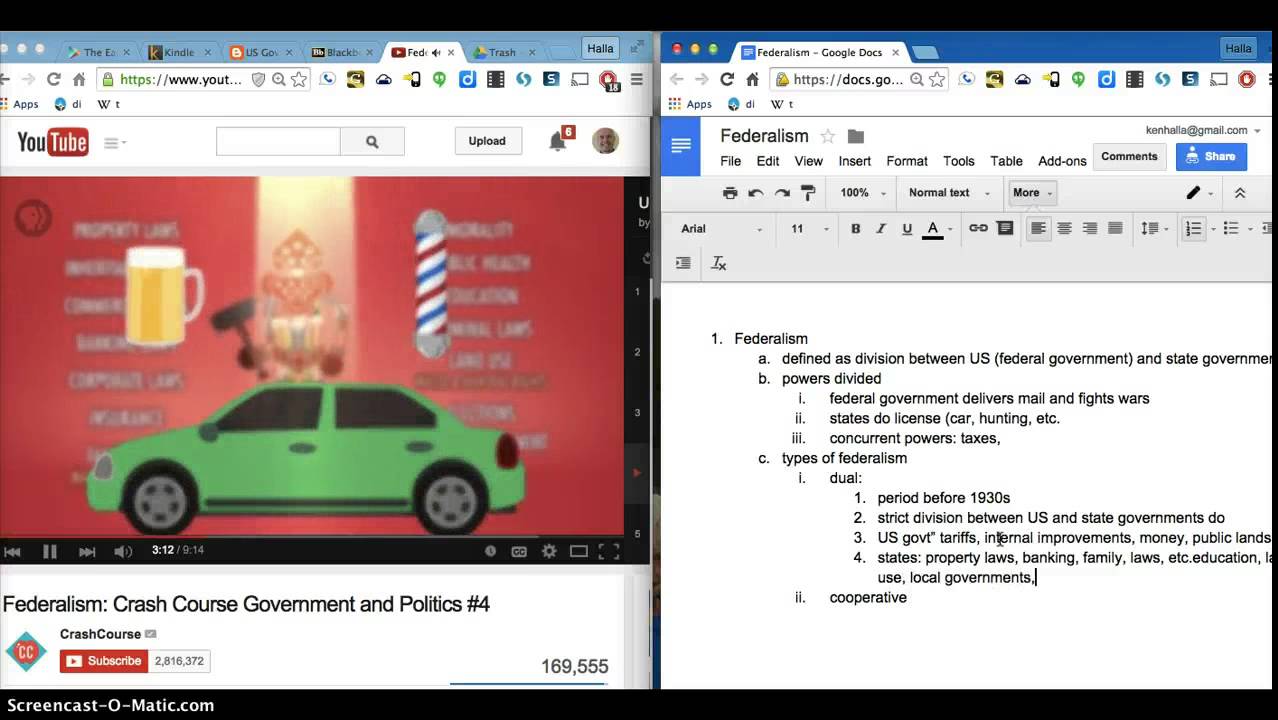Open YouTube video settings gear
Image resolution: width=1278 pixels, height=720 pixels.
click(x=549, y=551)
